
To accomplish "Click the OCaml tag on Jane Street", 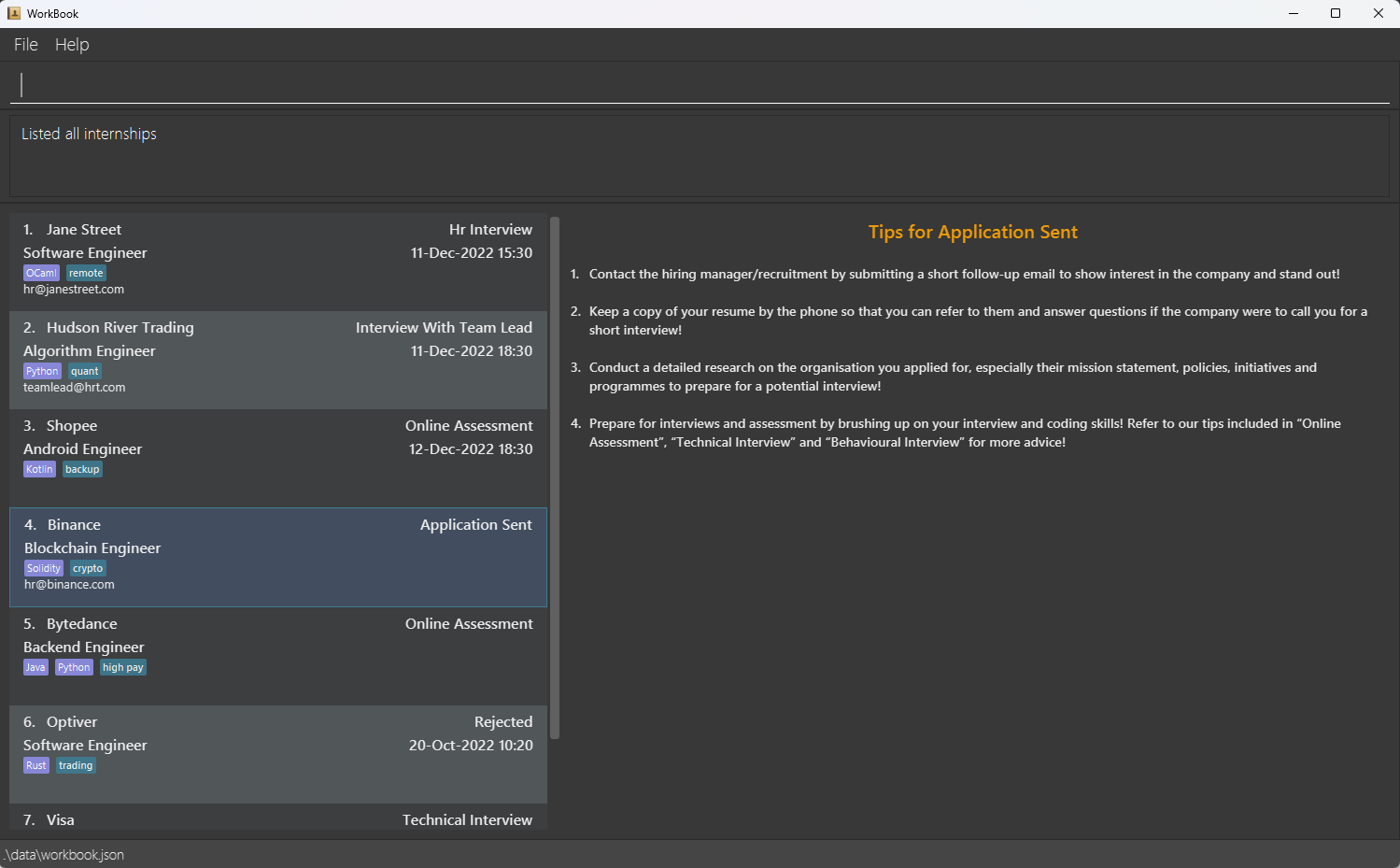I will pos(41,273).
